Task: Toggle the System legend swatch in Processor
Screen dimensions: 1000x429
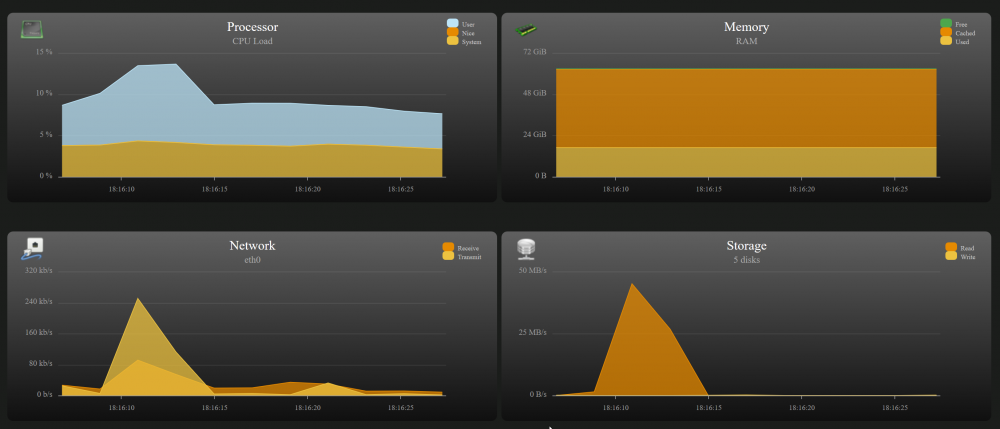Action: coord(452,41)
